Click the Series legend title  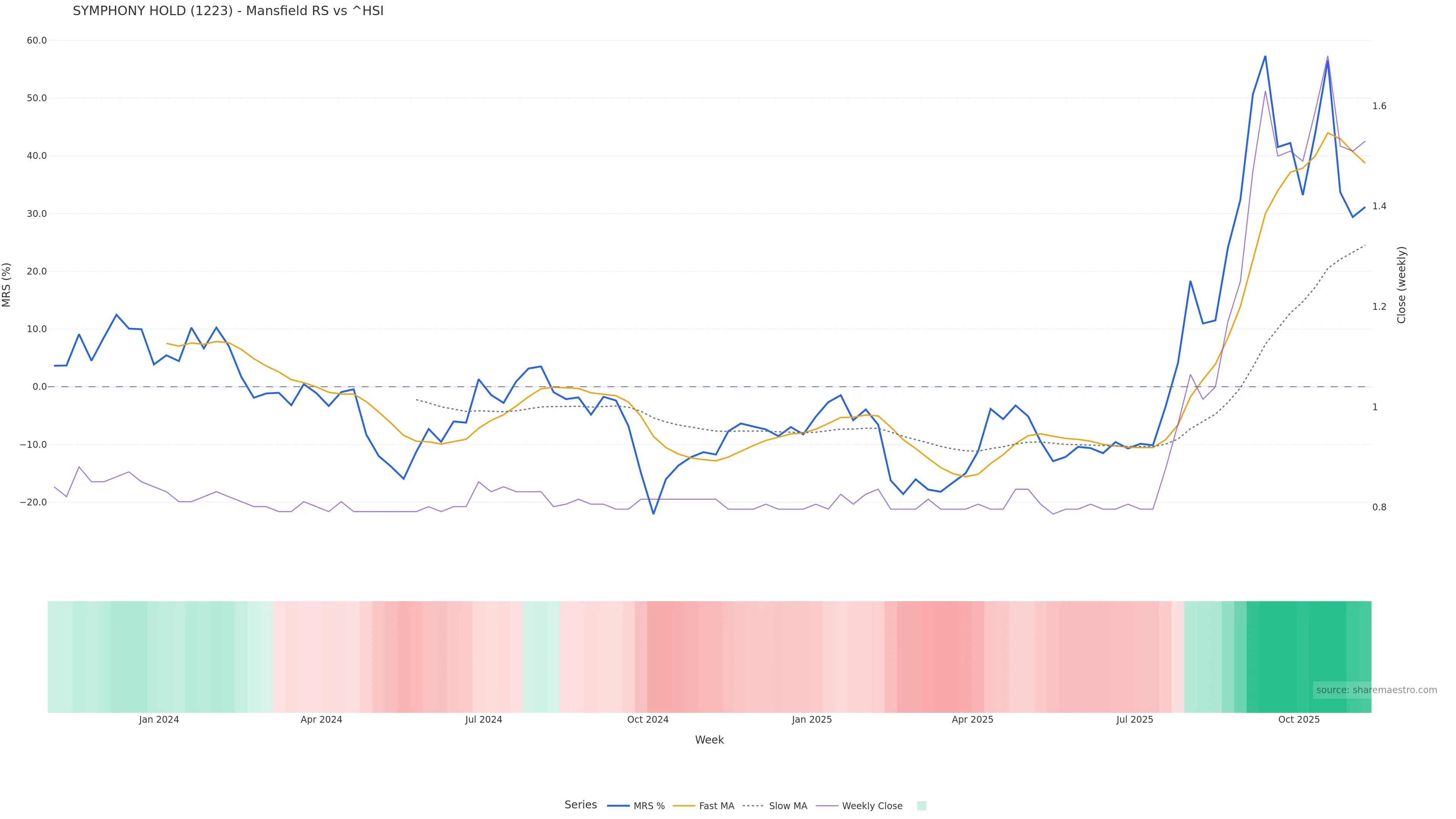pos(581,805)
